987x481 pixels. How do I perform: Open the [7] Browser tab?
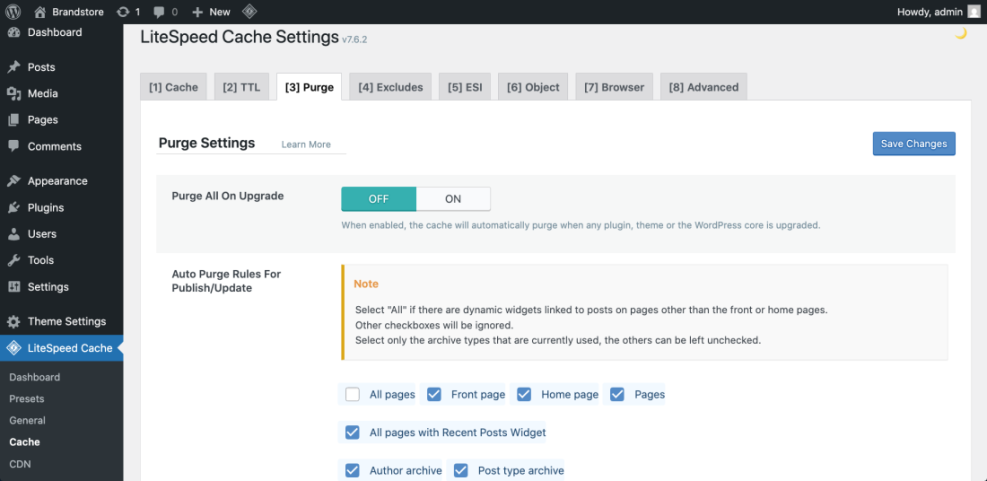pyautogui.click(x=614, y=87)
